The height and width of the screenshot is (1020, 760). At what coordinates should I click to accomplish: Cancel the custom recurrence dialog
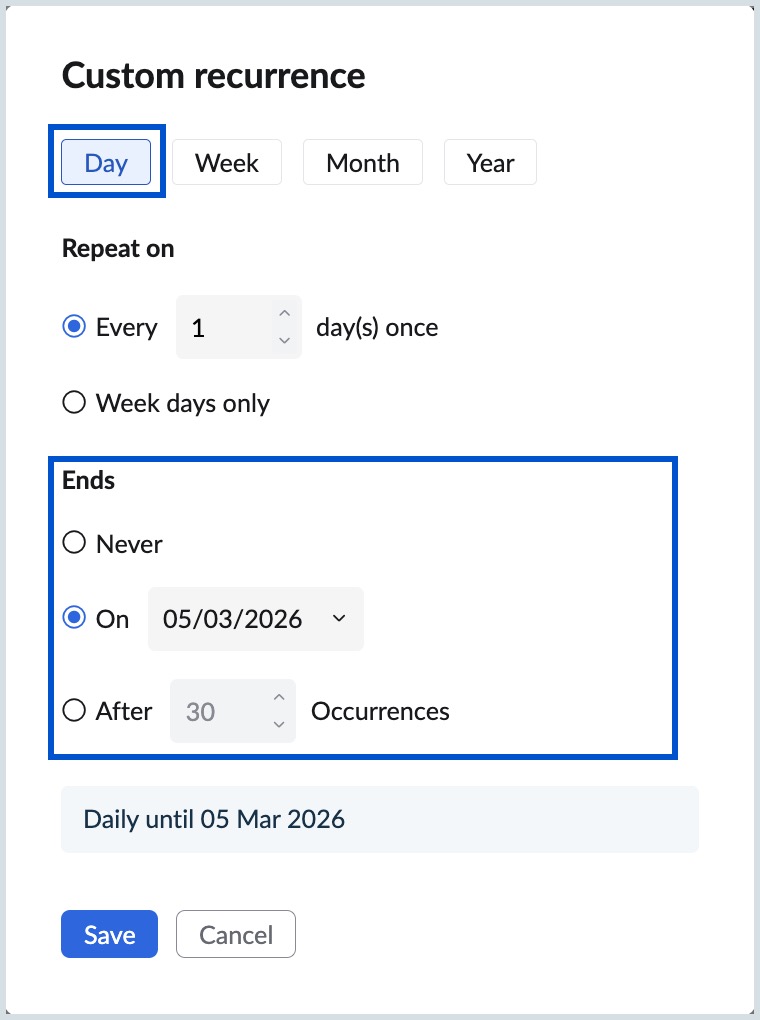tap(235, 934)
